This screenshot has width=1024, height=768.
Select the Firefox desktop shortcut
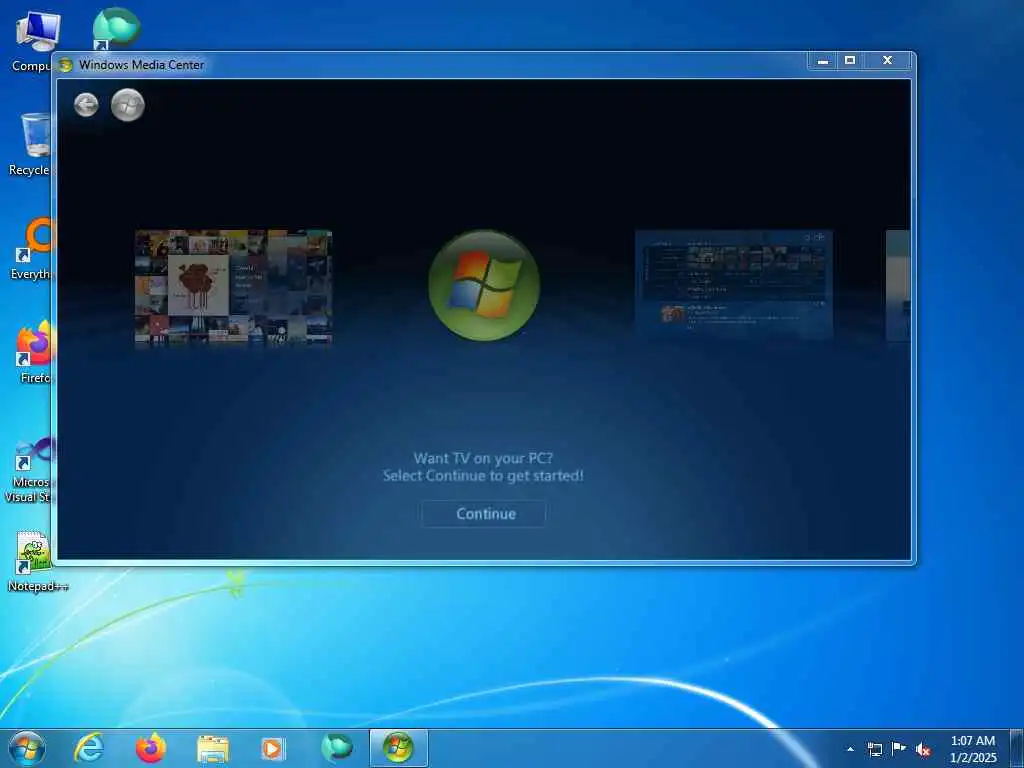[x=34, y=353]
